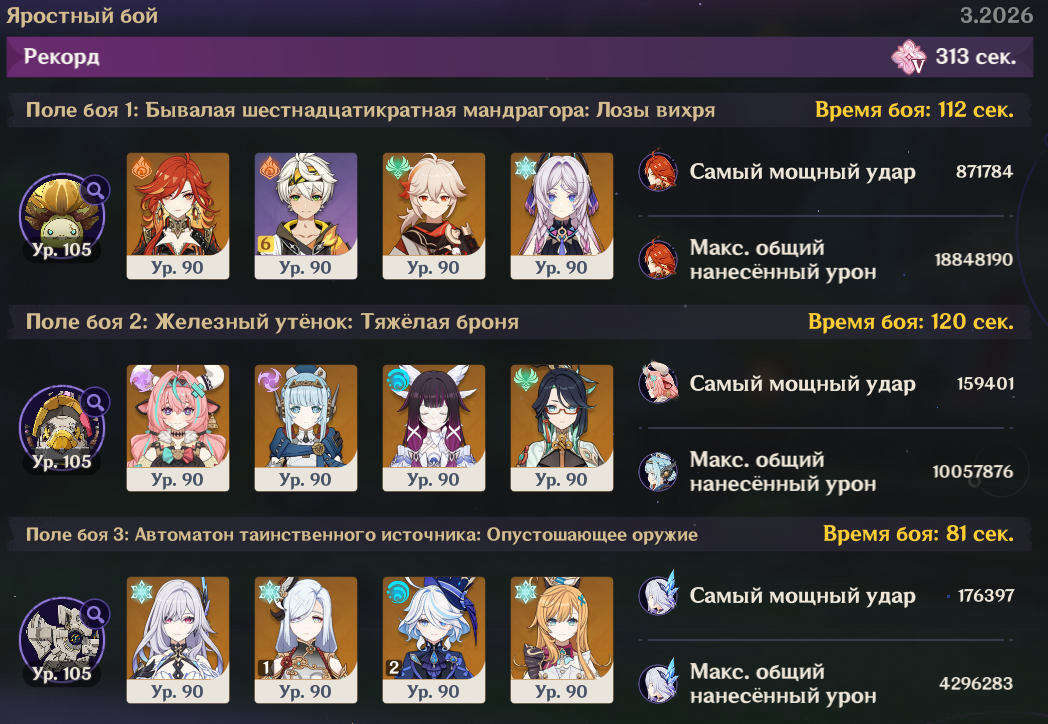Click avatar icon beside total damage 10057876
Image resolution: width=1048 pixels, height=724 pixels.
pyautogui.click(x=658, y=471)
